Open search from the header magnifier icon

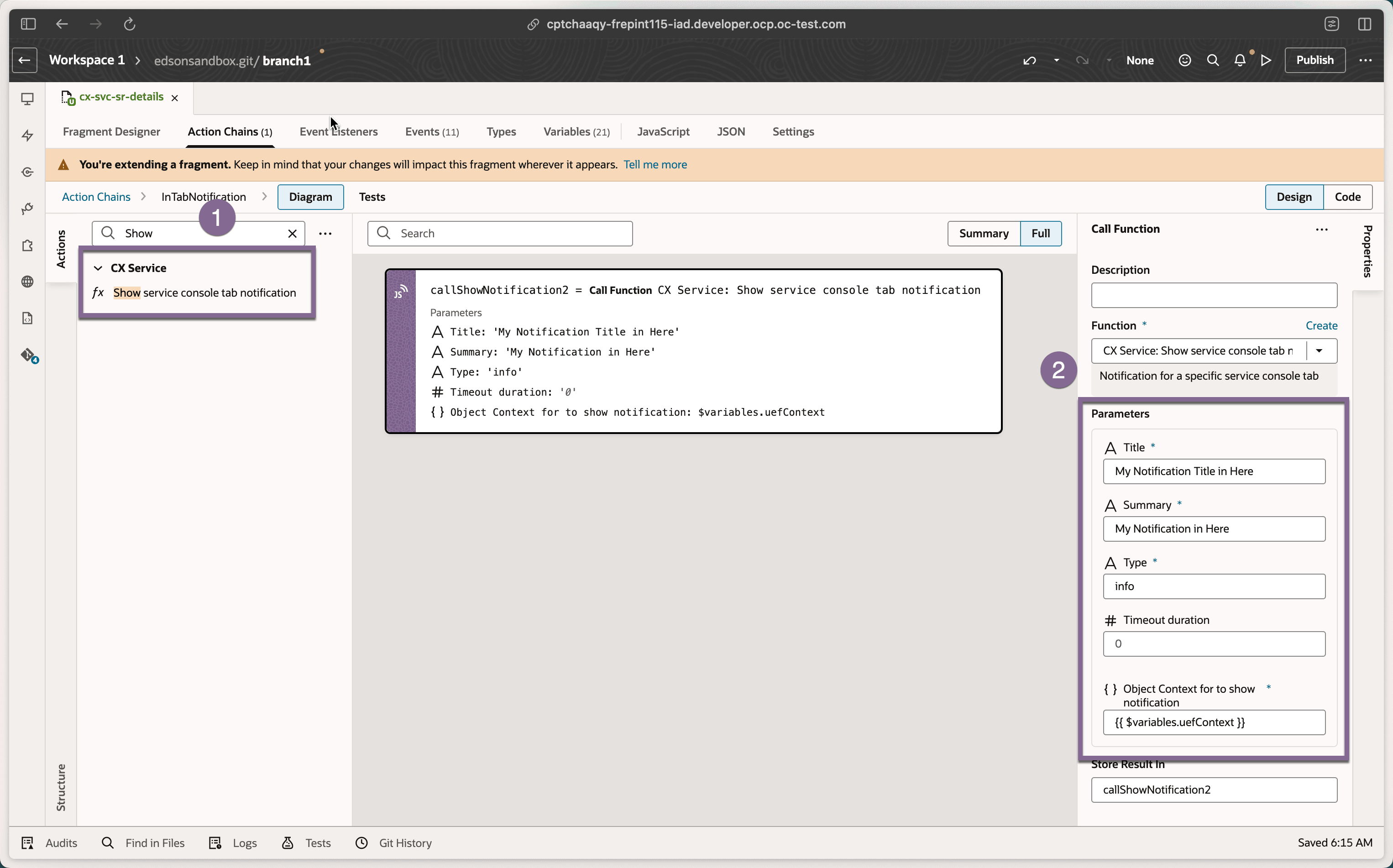tap(1213, 60)
